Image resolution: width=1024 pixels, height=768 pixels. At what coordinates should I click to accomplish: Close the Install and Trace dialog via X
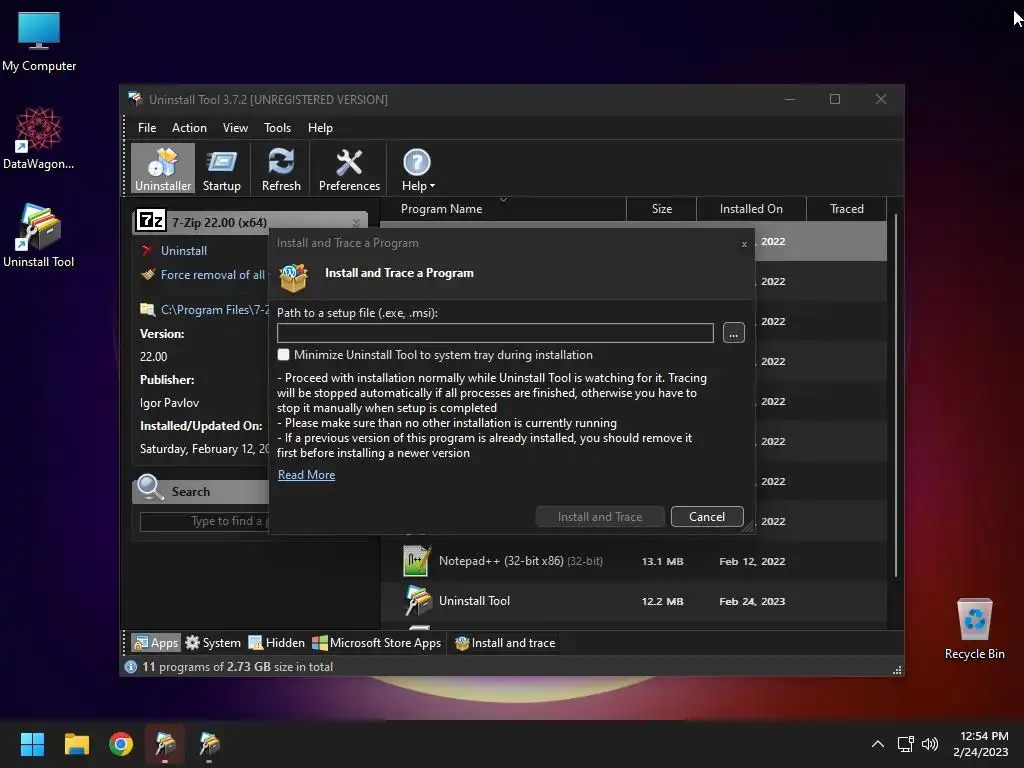pos(744,244)
